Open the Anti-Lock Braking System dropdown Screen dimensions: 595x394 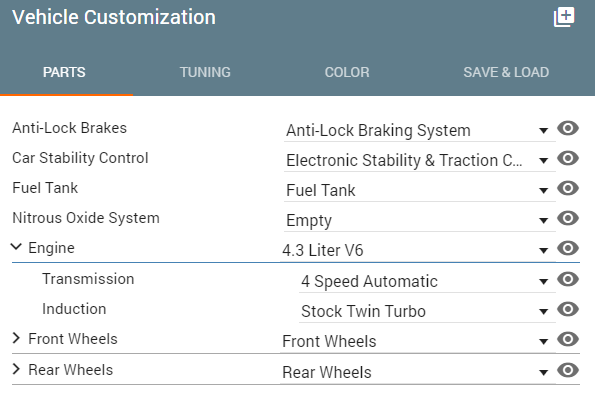(420, 131)
